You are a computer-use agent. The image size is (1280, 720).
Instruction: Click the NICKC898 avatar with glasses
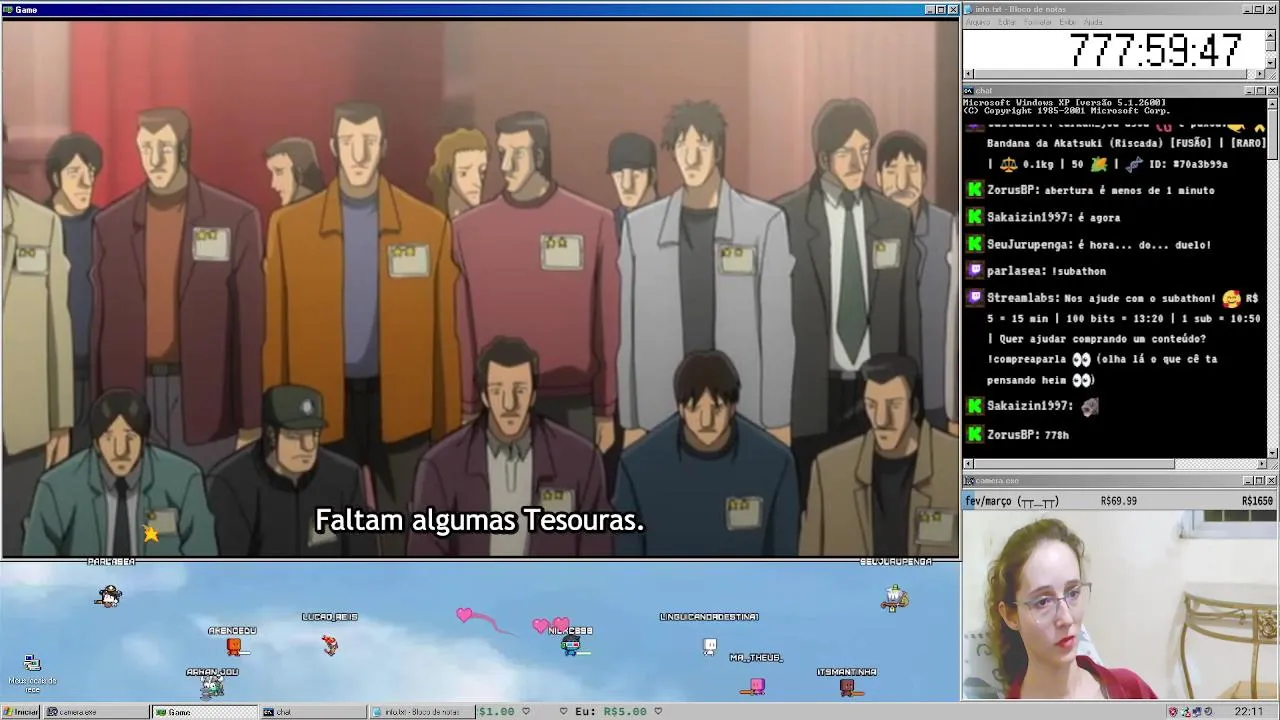(570, 646)
